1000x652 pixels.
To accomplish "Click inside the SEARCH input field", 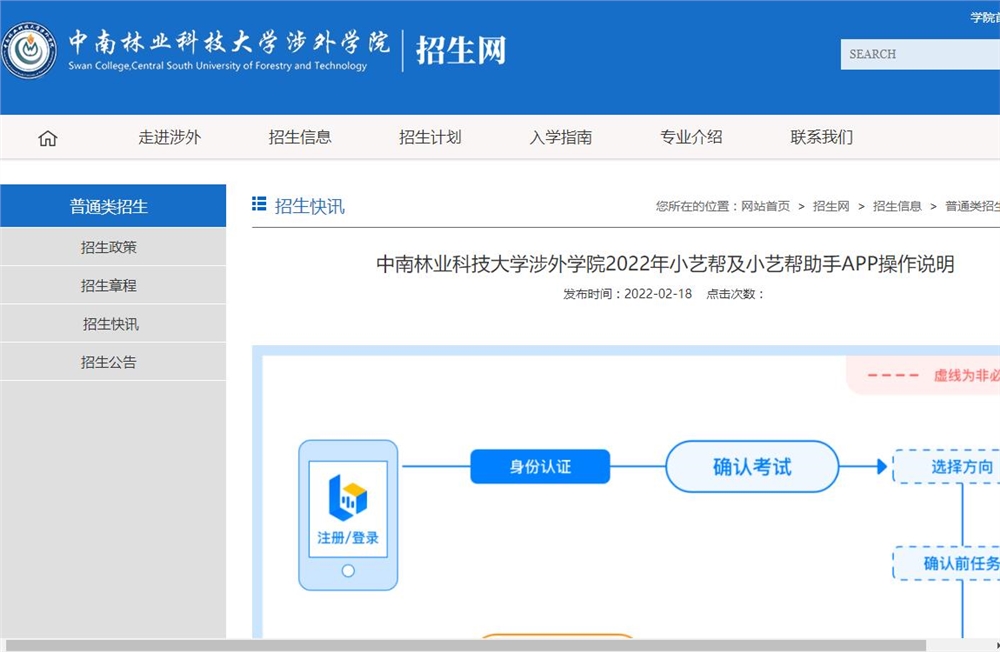I will pyautogui.click(x=920, y=54).
